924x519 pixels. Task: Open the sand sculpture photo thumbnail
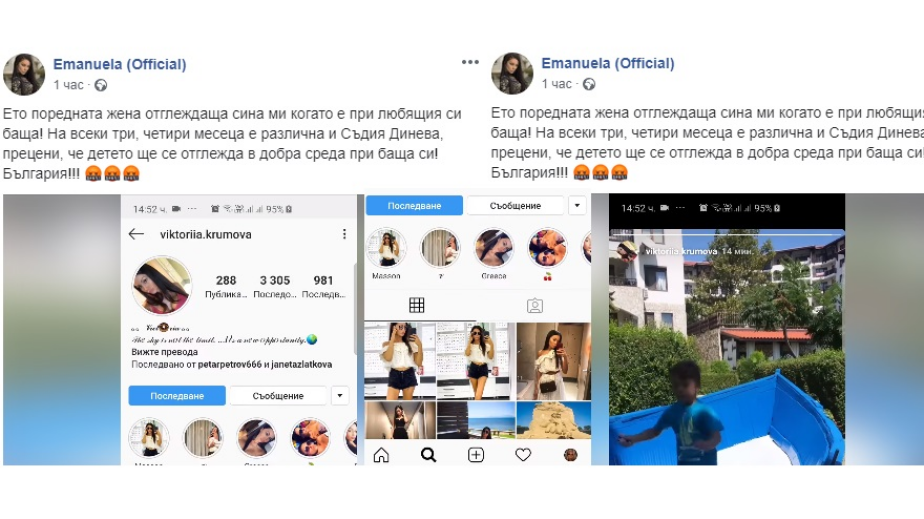coord(553,420)
